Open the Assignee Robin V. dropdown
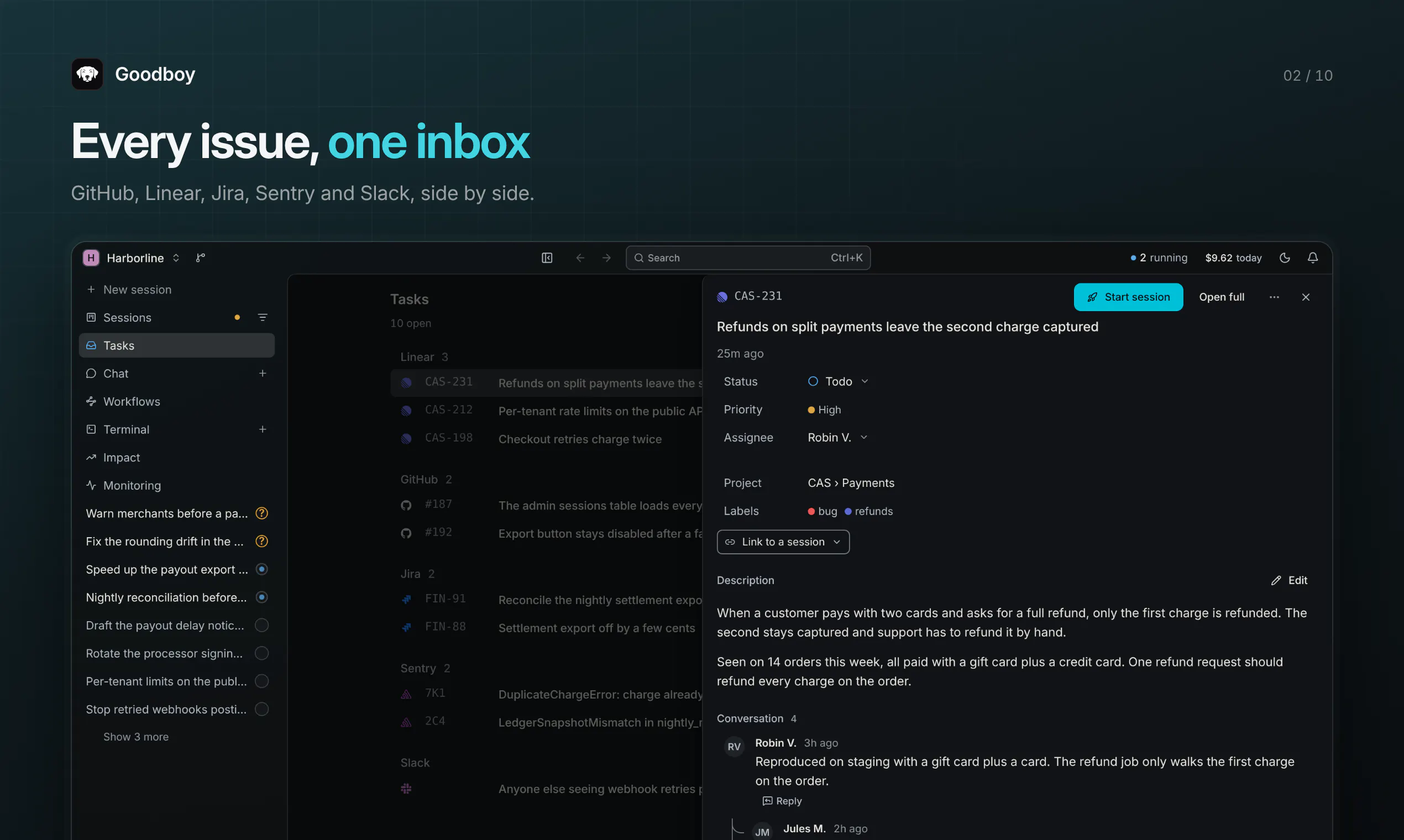This screenshot has width=1404, height=840. coord(837,438)
